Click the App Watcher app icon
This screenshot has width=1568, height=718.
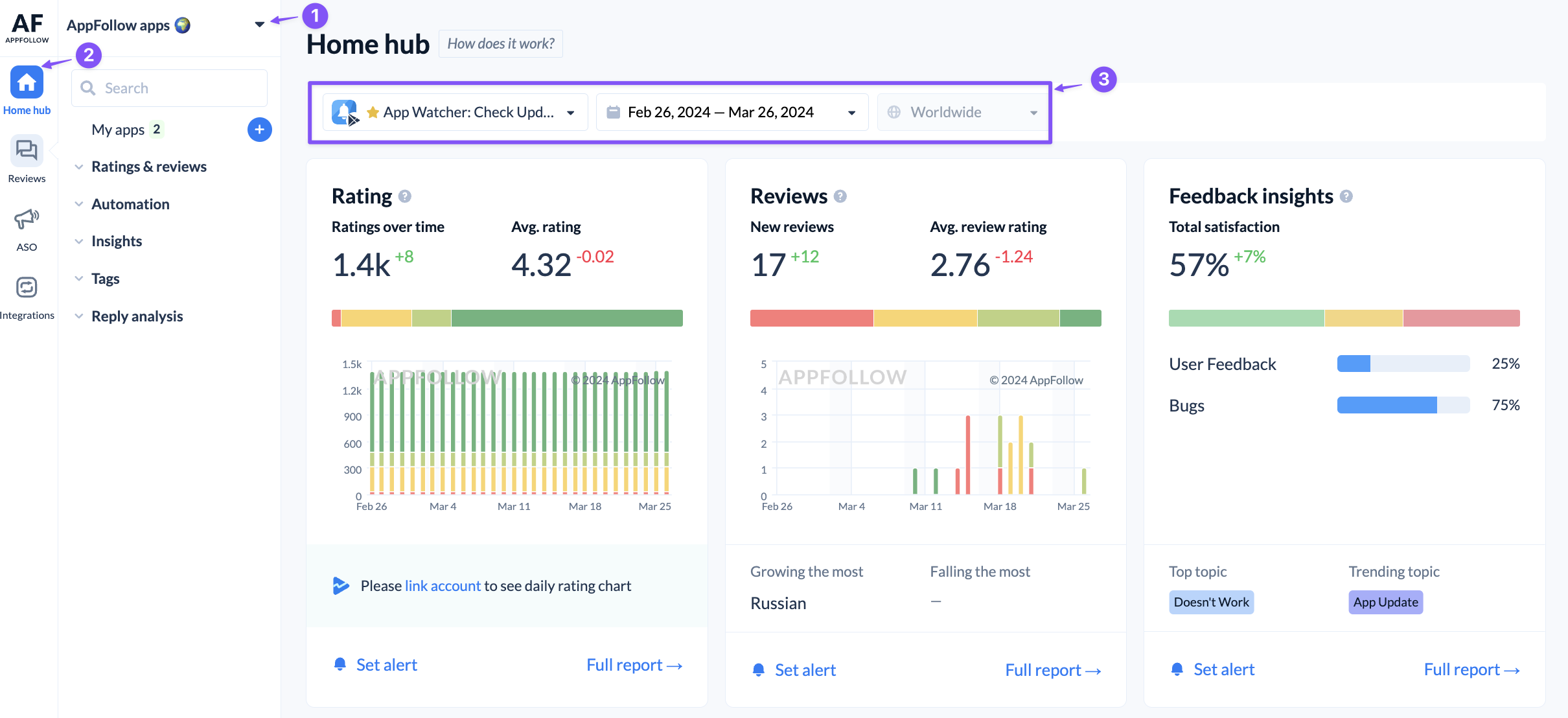click(344, 112)
